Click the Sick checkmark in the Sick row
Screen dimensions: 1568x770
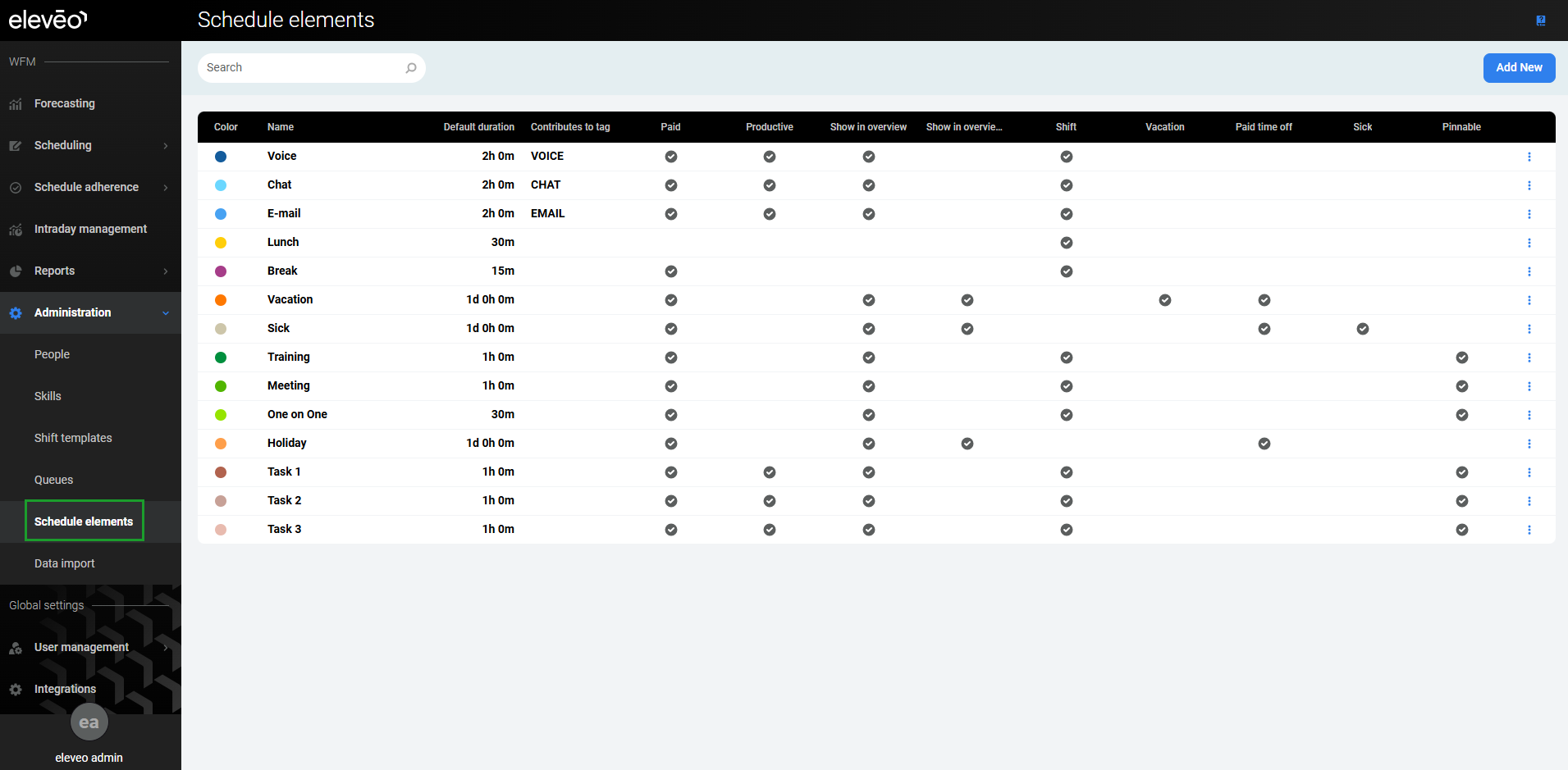point(1363,329)
